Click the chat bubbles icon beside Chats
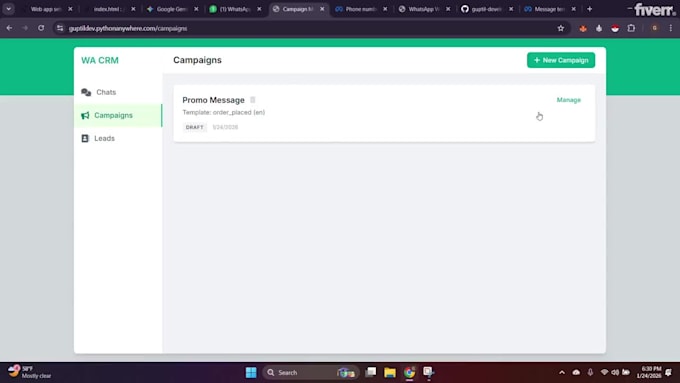This screenshot has height=383, width=680. coord(86,92)
